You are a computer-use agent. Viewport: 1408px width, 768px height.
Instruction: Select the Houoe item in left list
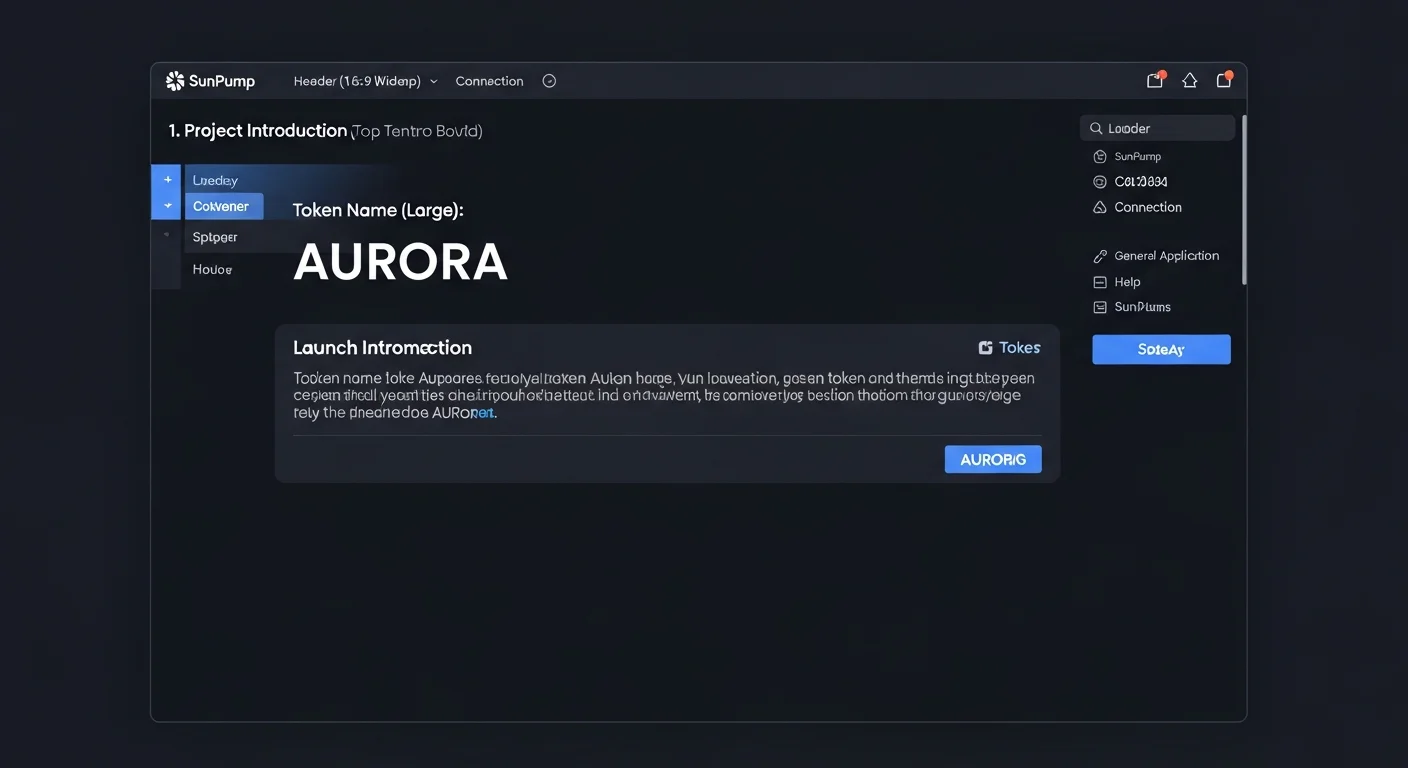click(212, 269)
